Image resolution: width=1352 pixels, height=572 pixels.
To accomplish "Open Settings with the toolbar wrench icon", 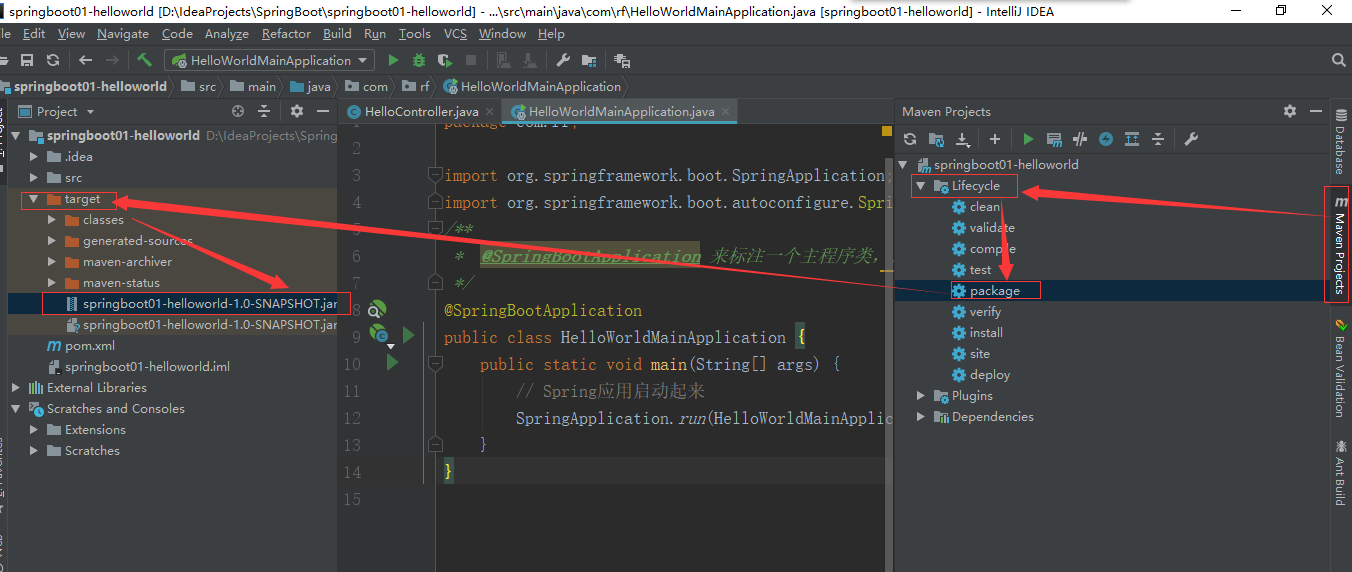I will pos(563,60).
